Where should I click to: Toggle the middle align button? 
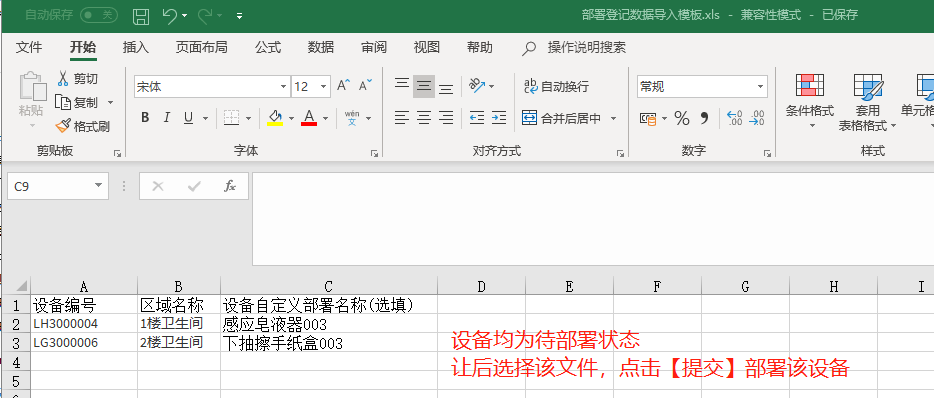click(424, 86)
